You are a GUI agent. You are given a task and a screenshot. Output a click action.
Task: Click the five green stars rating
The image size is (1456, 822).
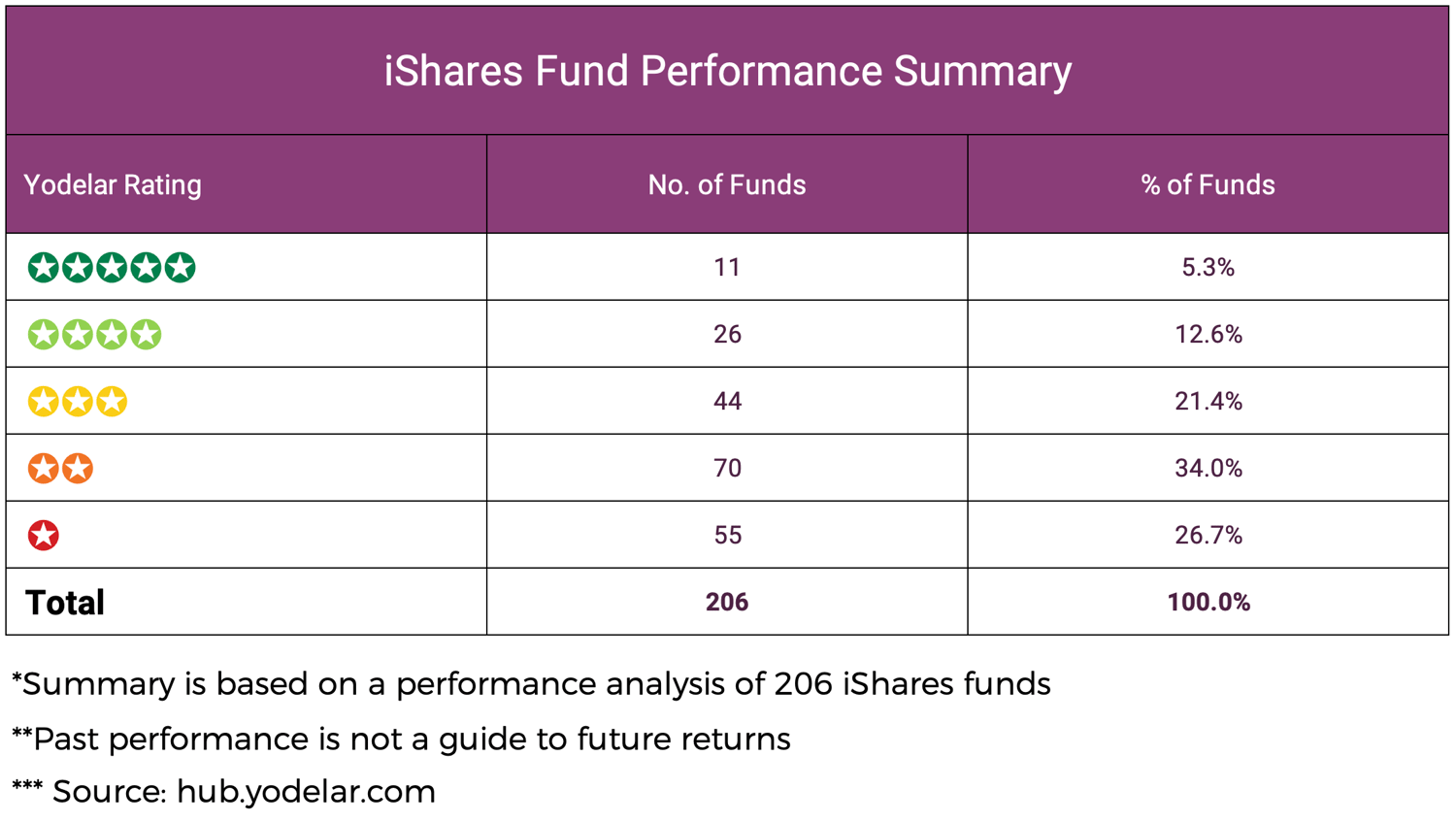point(112,267)
